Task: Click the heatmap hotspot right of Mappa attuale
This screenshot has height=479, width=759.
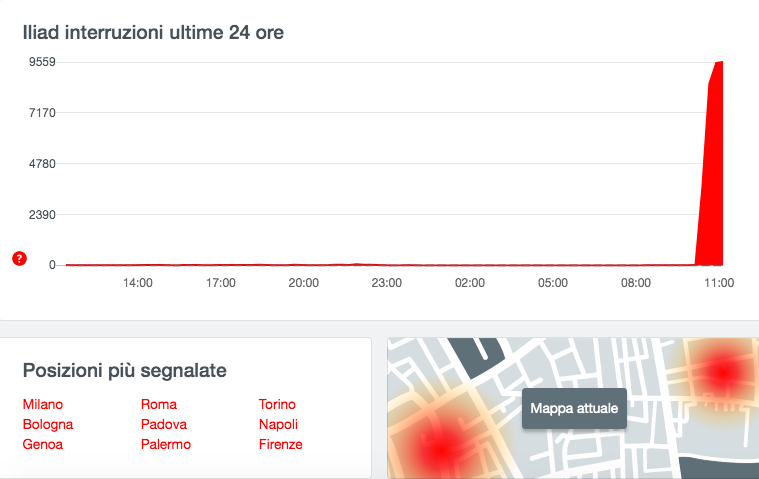Action: (x=723, y=373)
